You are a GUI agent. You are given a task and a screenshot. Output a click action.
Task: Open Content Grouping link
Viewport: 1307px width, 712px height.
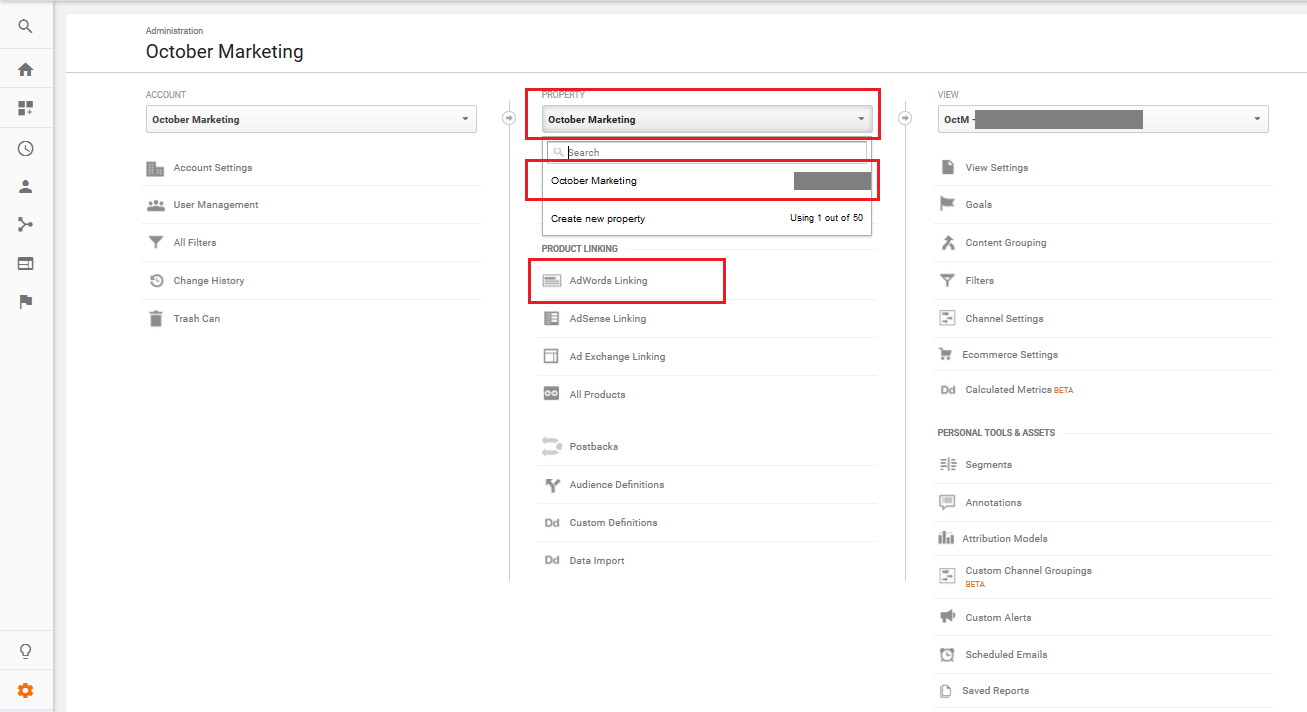pyautogui.click(x=1006, y=243)
